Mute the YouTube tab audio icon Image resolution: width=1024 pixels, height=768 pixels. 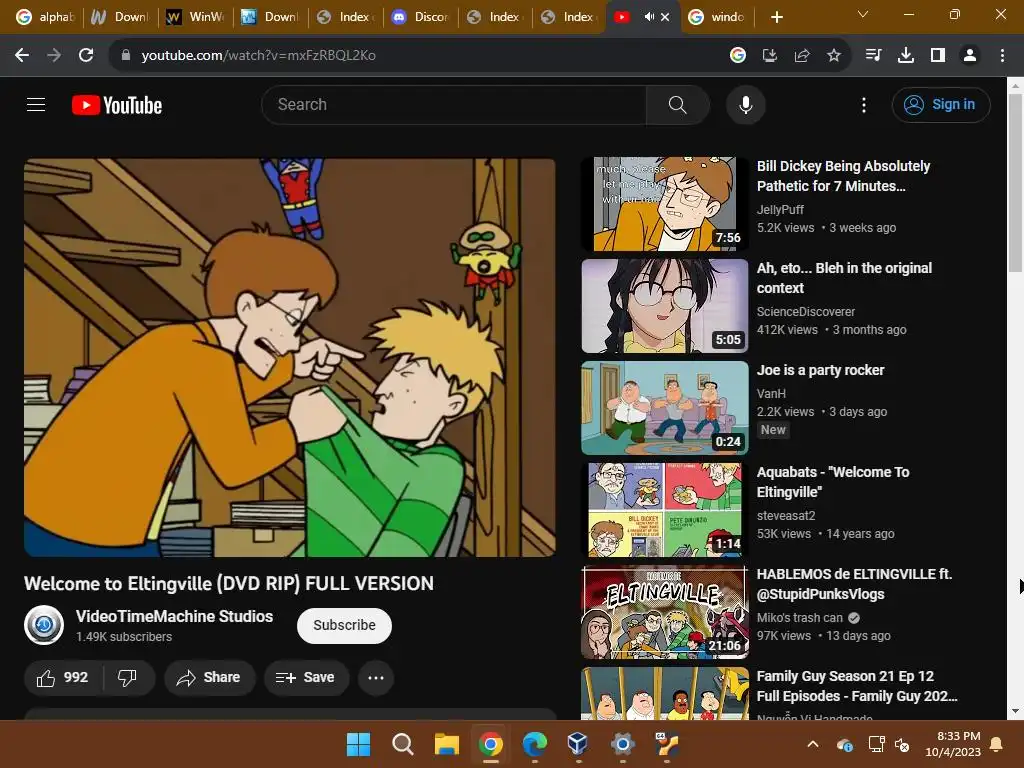pos(648,17)
